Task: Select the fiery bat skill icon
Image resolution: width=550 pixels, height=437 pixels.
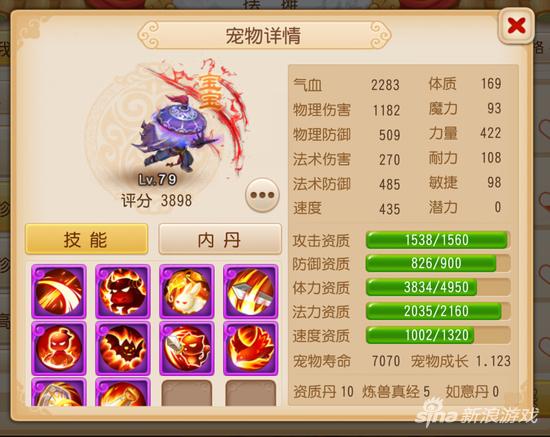Action: click(123, 348)
